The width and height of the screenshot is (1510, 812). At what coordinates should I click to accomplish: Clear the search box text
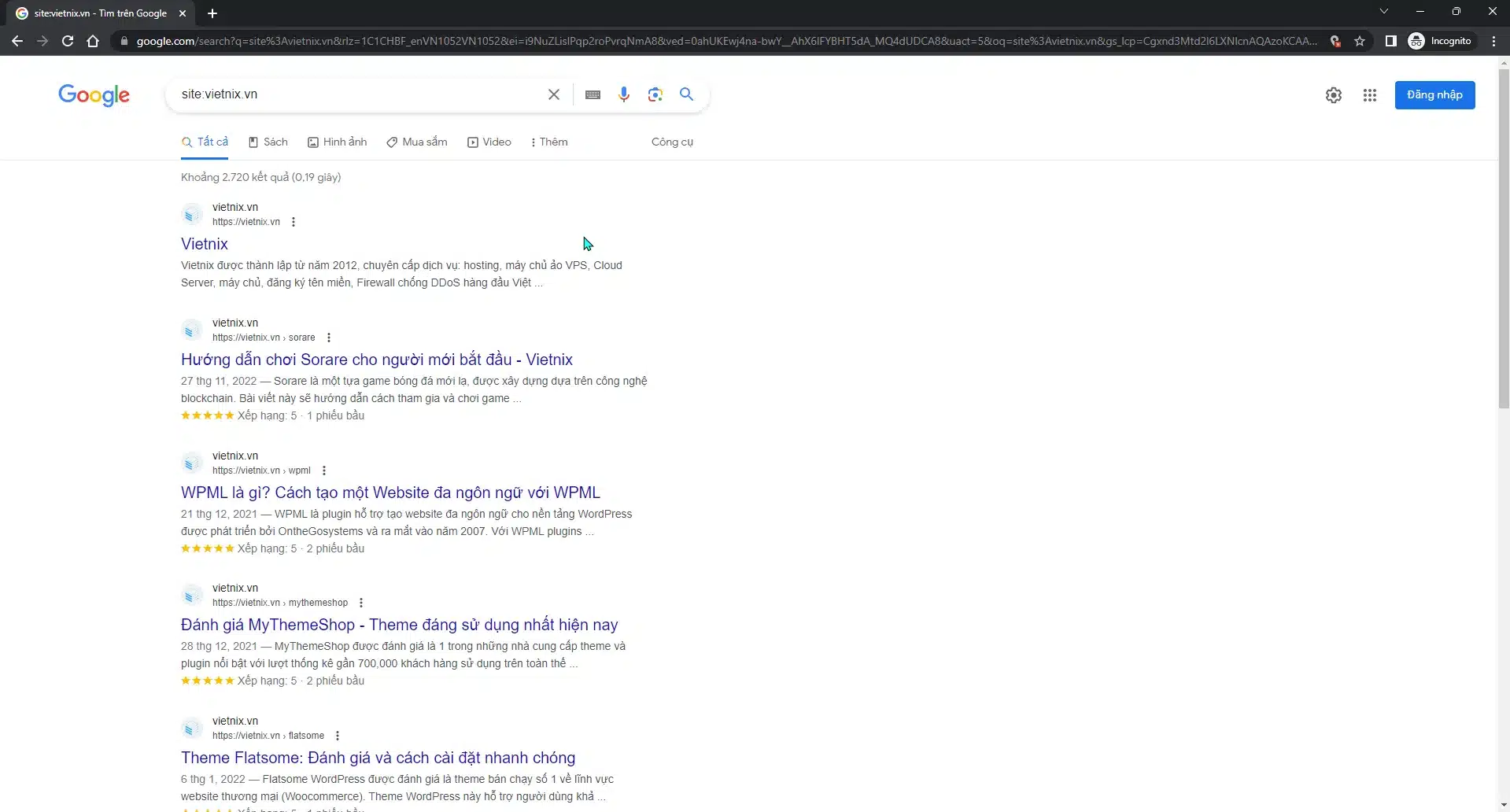[x=554, y=94]
